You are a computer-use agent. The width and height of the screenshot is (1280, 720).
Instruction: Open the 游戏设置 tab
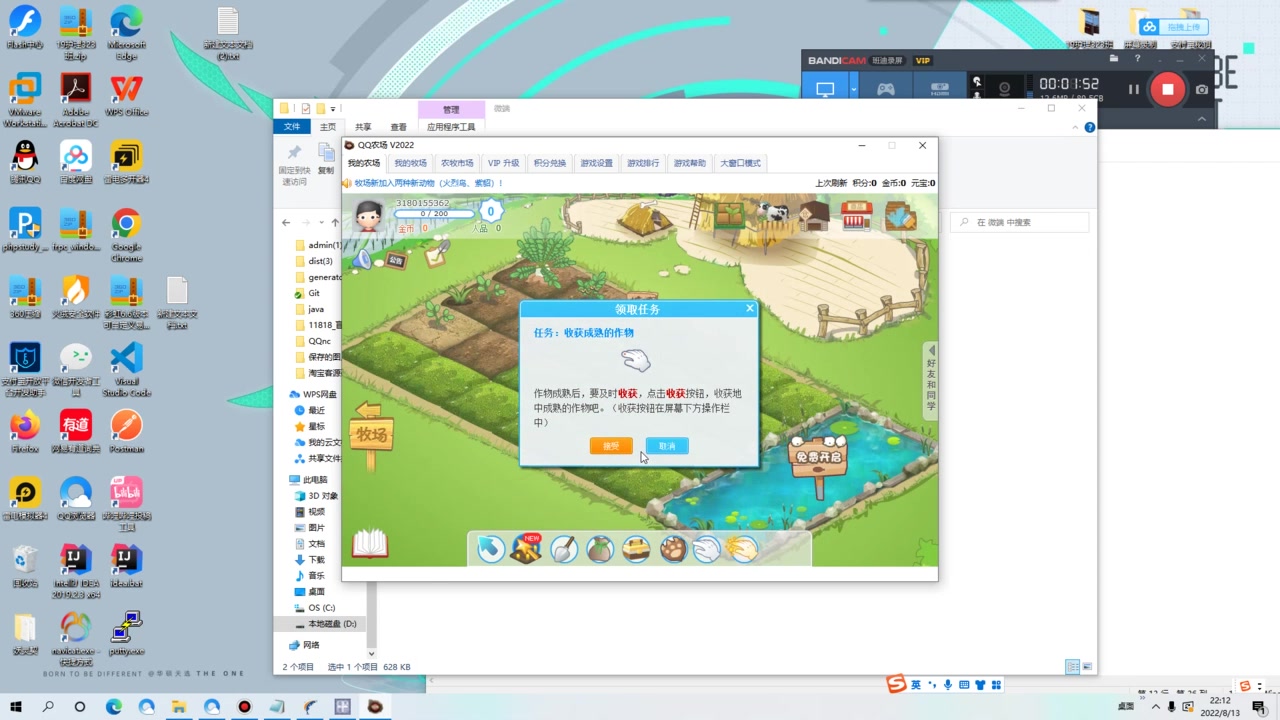pos(597,163)
